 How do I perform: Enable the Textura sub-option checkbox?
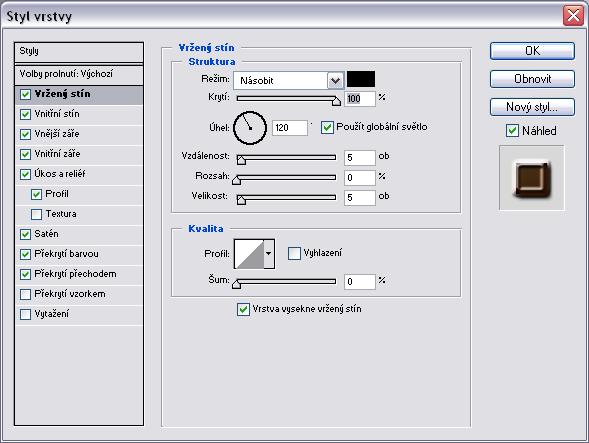click(x=36, y=214)
